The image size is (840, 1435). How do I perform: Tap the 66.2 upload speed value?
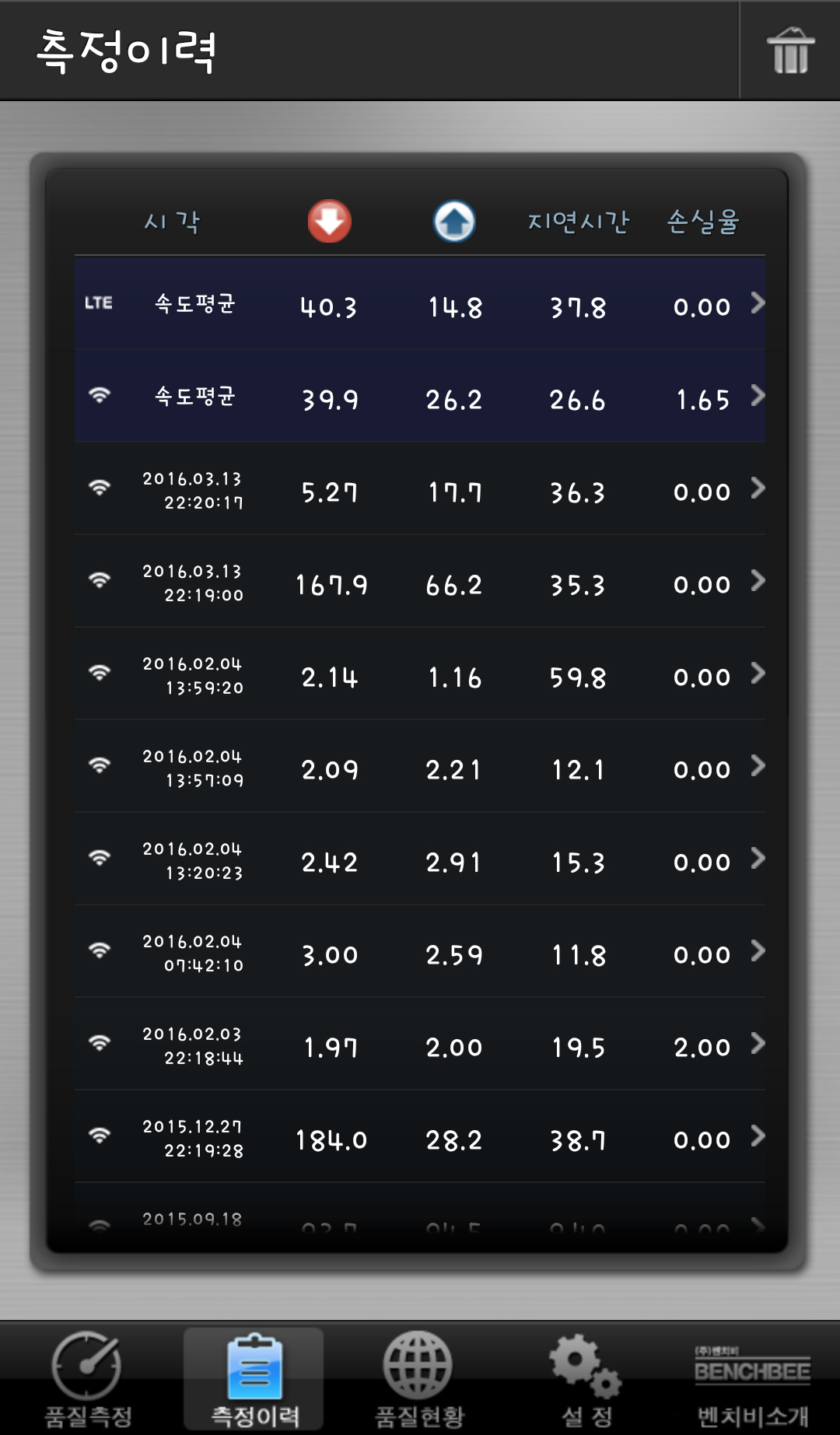[x=454, y=585]
